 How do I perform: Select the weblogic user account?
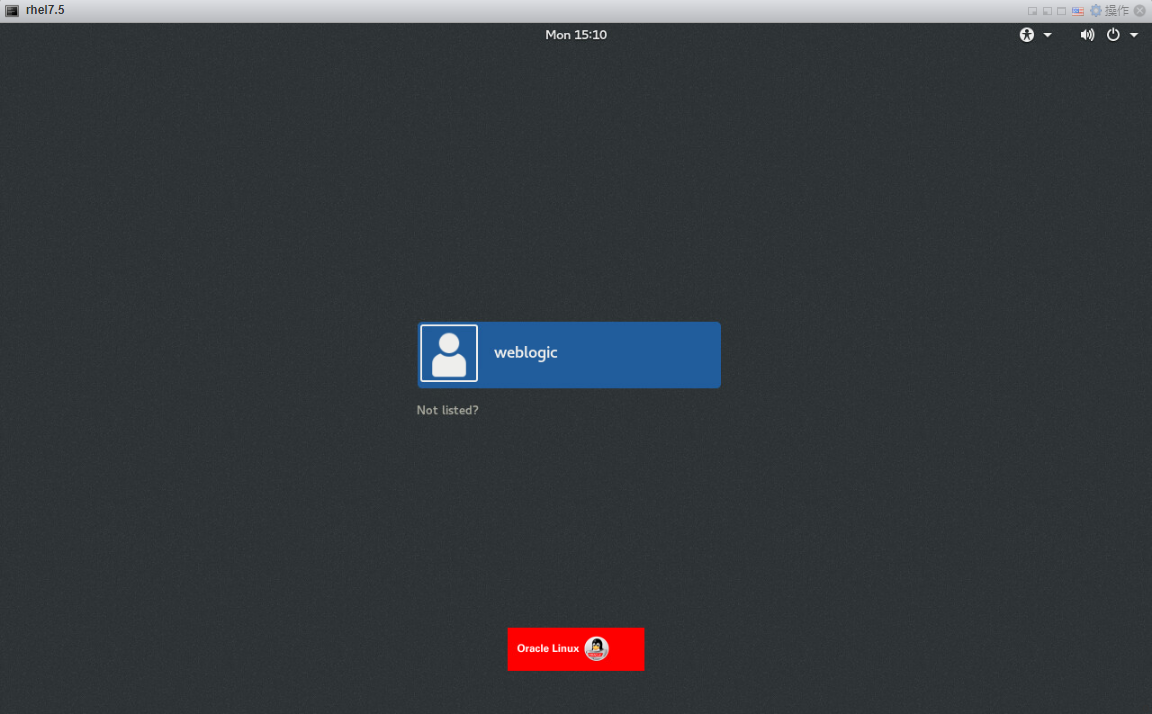(569, 354)
